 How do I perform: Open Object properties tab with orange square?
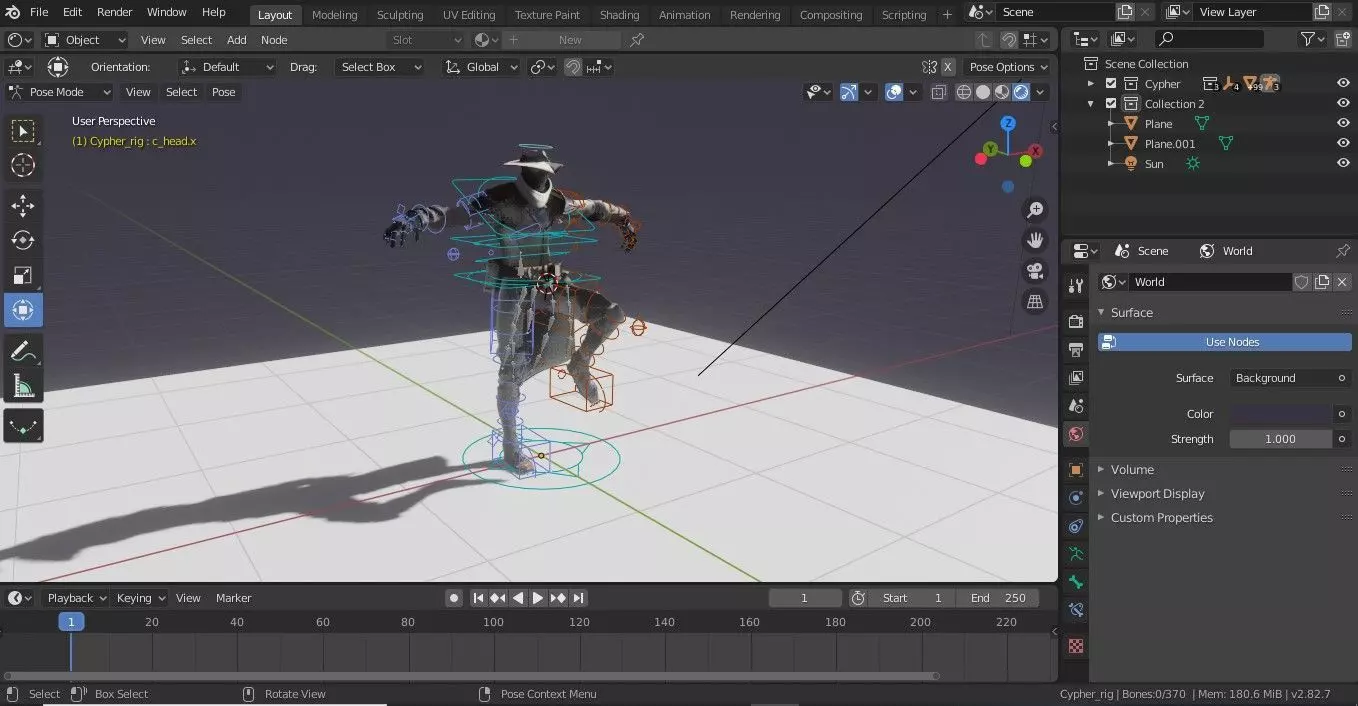pyautogui.click(x=1076, y=469)
